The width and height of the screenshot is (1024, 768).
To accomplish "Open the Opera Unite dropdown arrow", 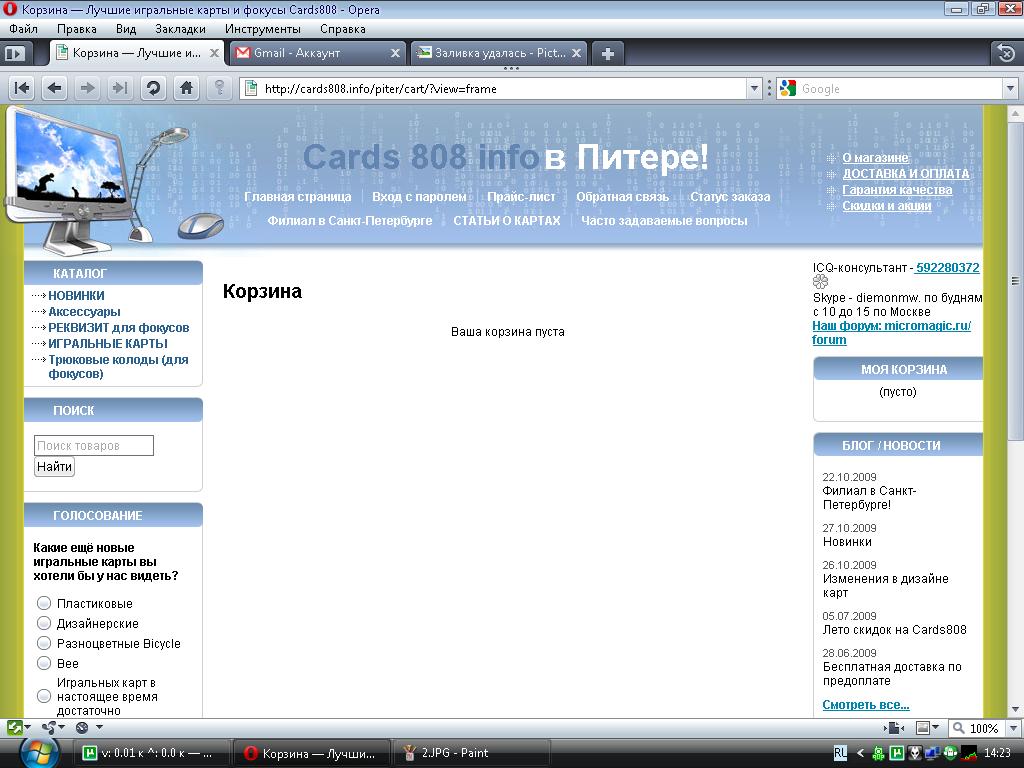I will click(61, 727).
